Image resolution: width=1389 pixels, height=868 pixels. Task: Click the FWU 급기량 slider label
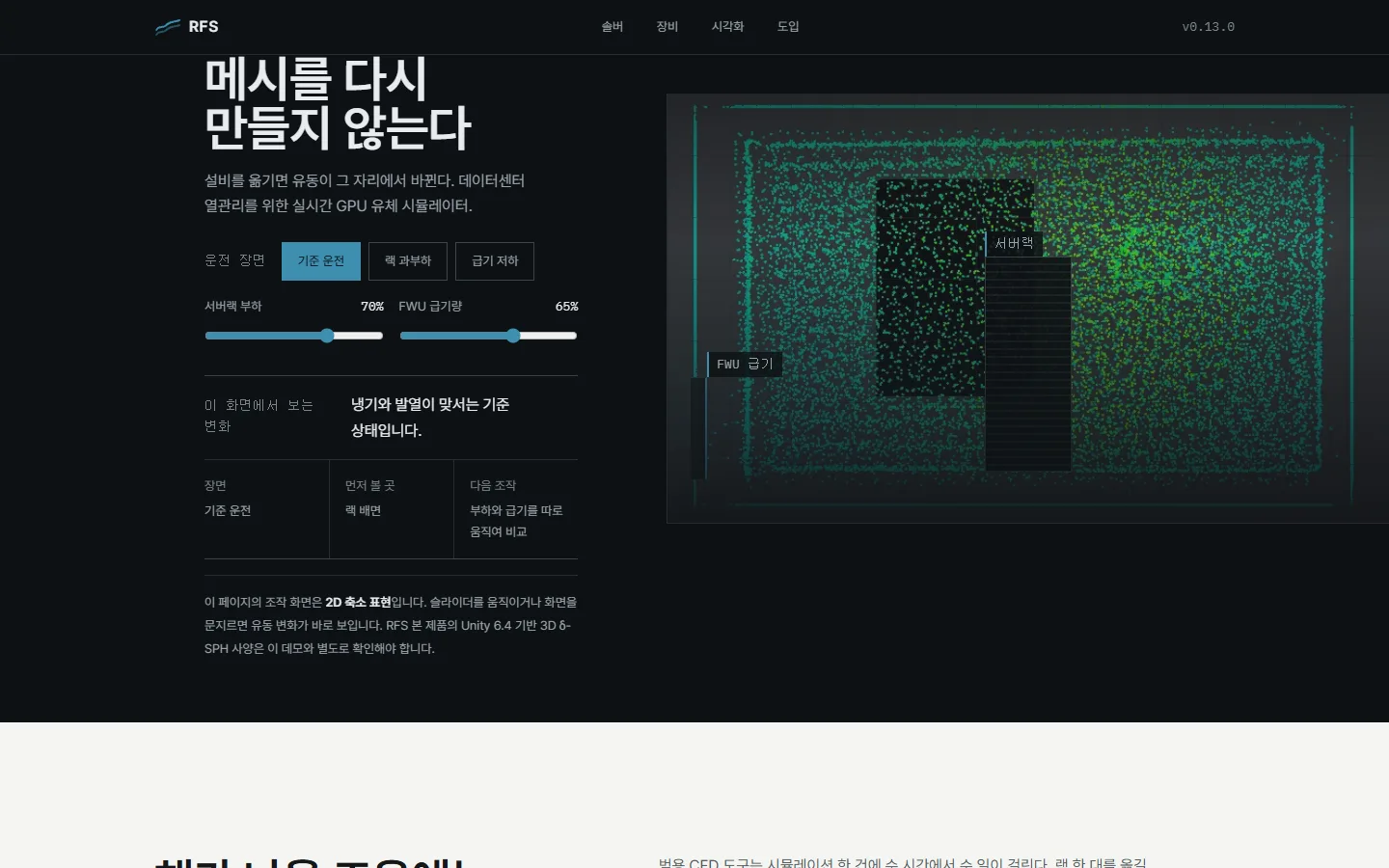430,307
